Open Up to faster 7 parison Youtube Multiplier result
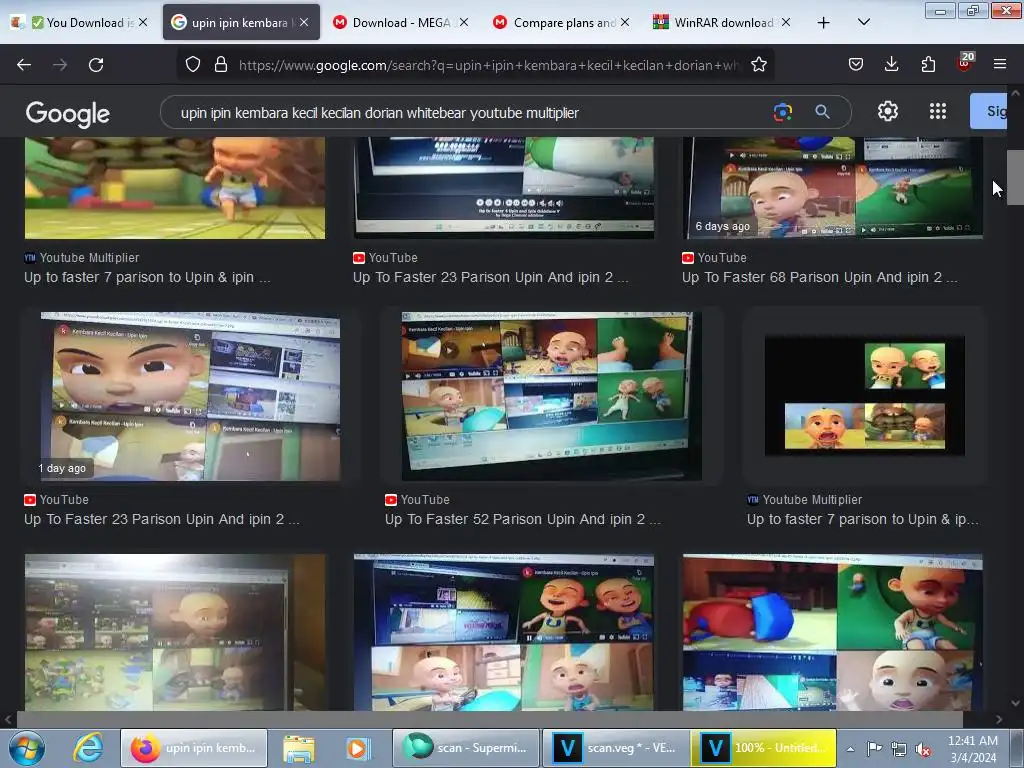The image size is (1024, 768). coord(147,278)
